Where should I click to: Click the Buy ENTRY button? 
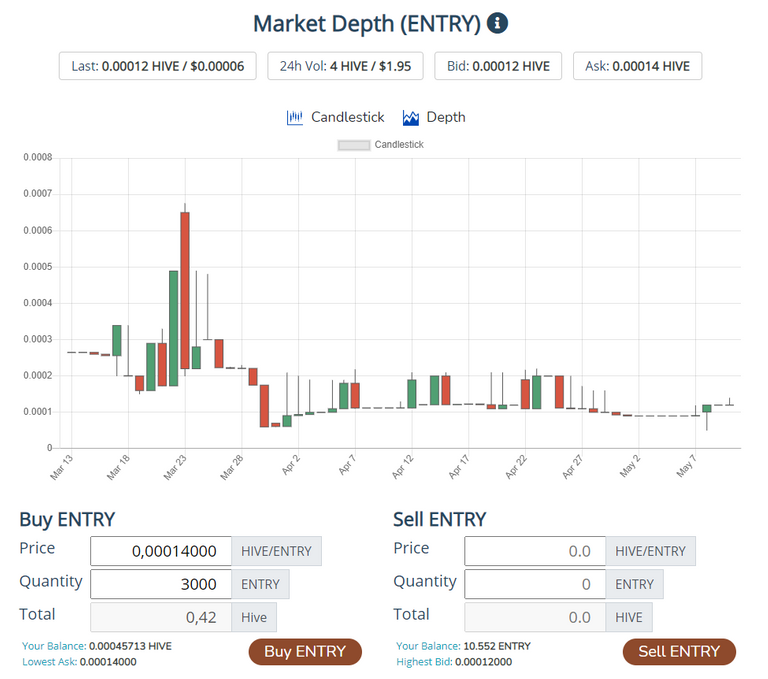(x=305, y=652)
